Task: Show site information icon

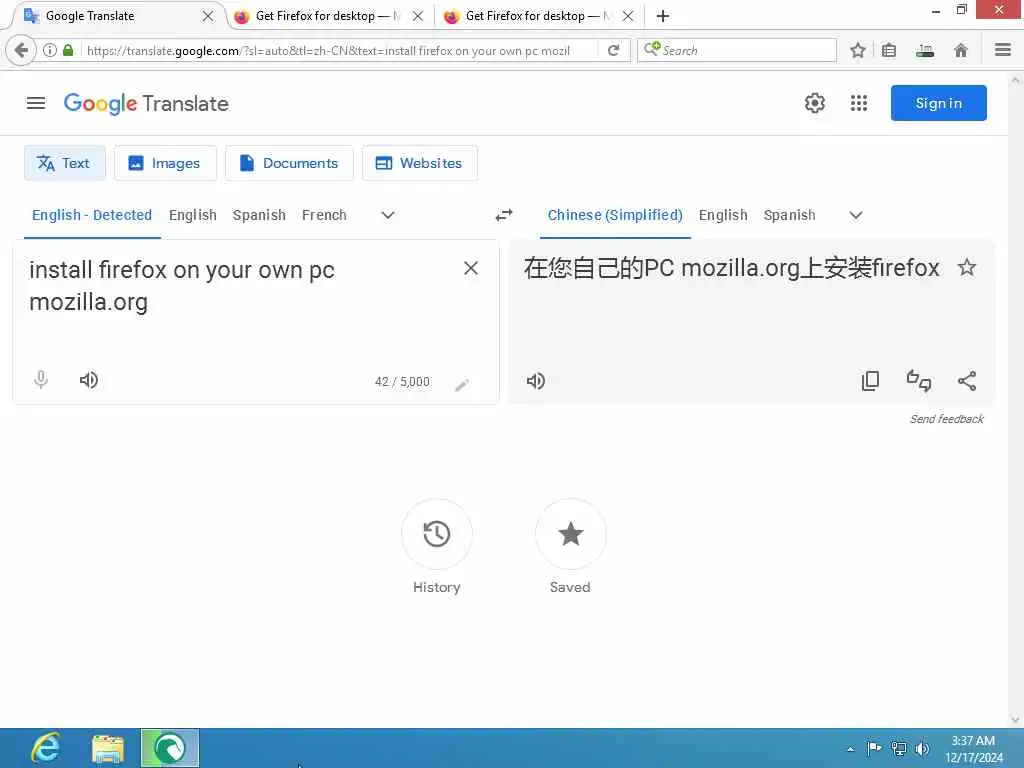Action: click(50, 50)
